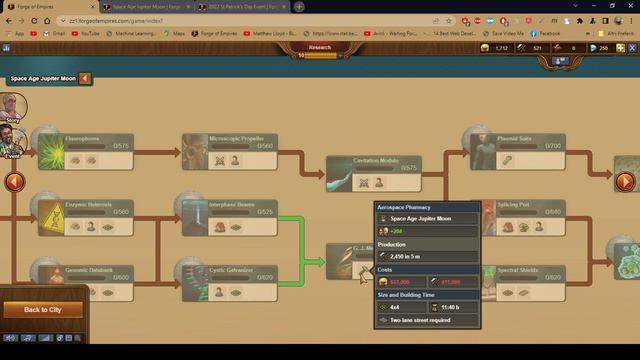
Task: Open the Save Video Me bookmark
Action: (503, 33)
